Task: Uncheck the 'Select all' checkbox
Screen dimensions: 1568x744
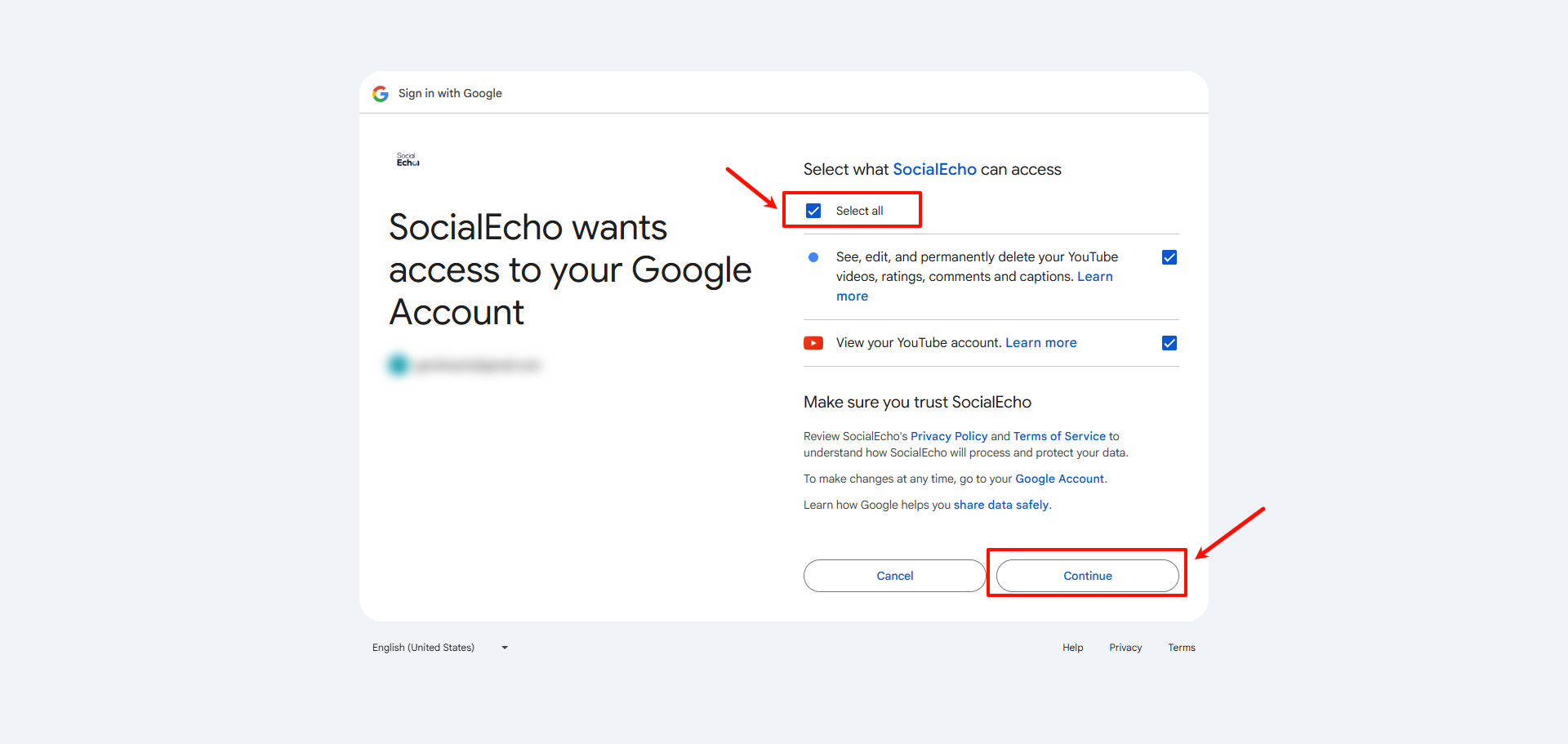Action: point(813,210)
